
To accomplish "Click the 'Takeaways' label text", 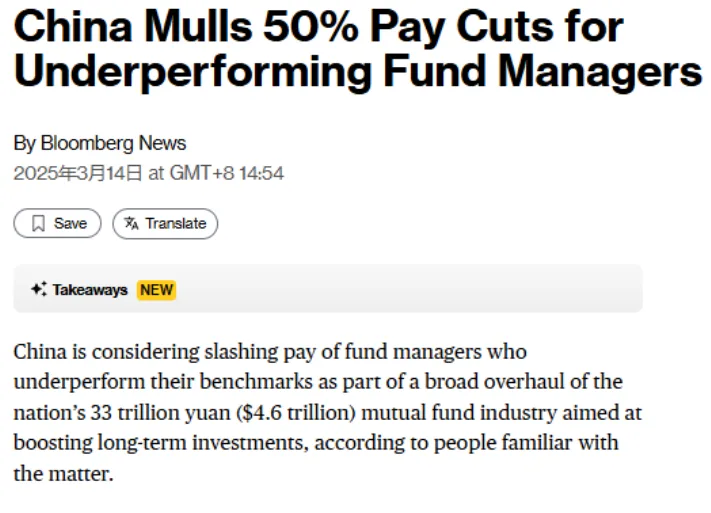I will click(90, 290).
